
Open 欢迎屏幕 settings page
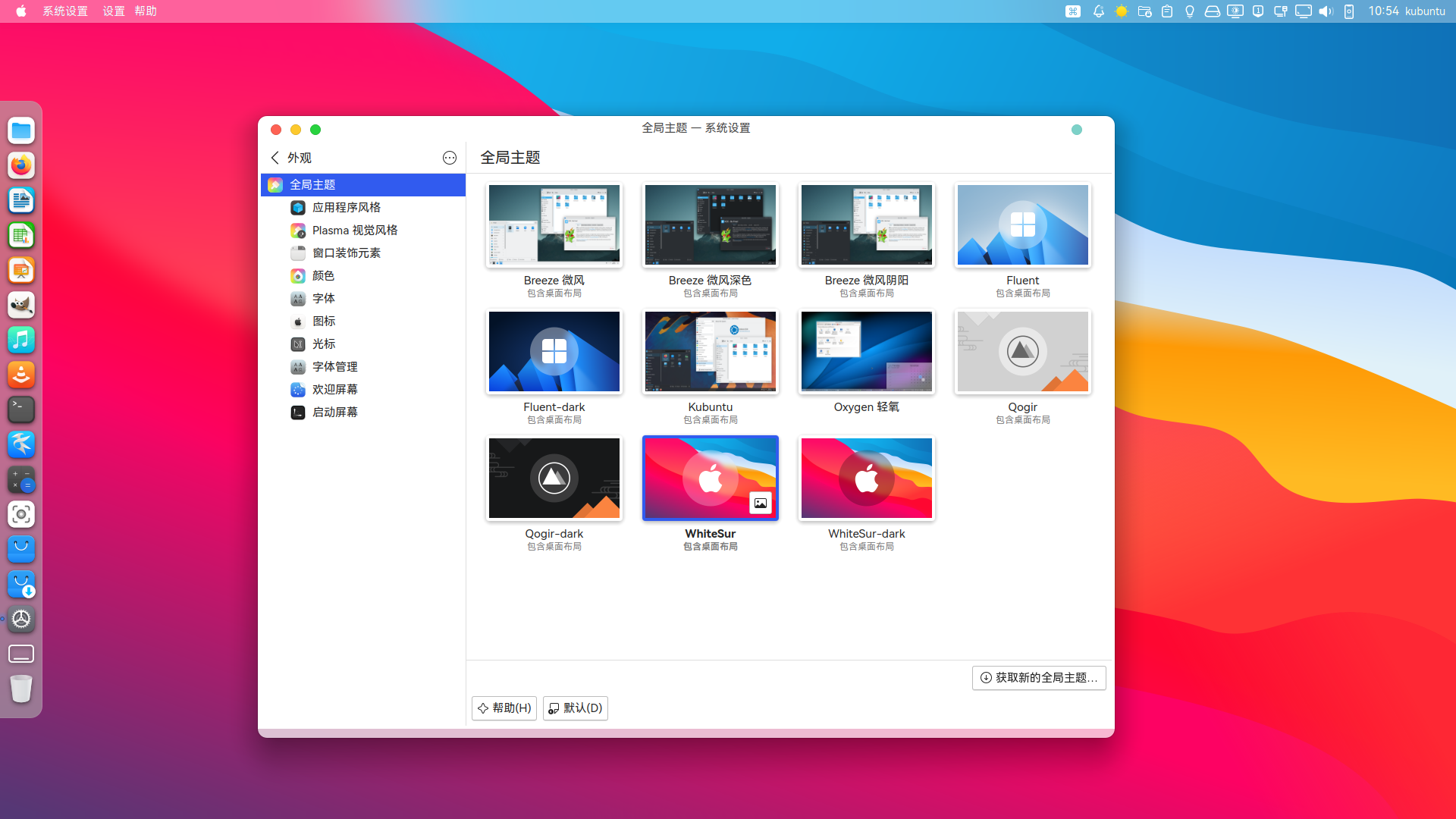point(363,390)
